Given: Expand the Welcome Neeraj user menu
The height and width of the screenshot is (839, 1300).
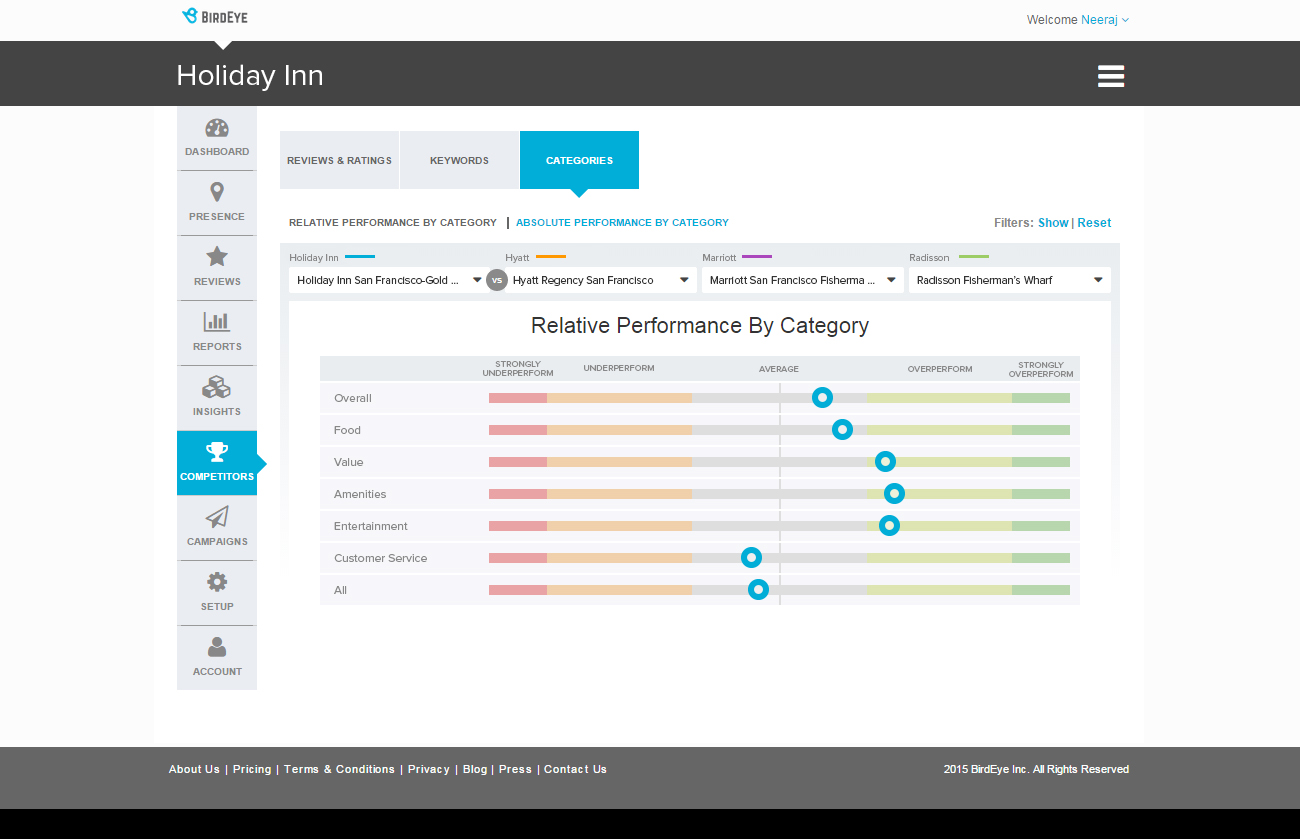Looking at the screenshot, I should (x=1078, y=20).
